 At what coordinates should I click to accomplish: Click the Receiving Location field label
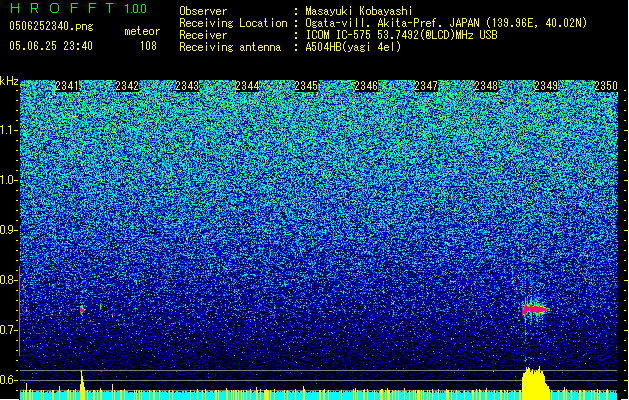click(x=233, y=23)
